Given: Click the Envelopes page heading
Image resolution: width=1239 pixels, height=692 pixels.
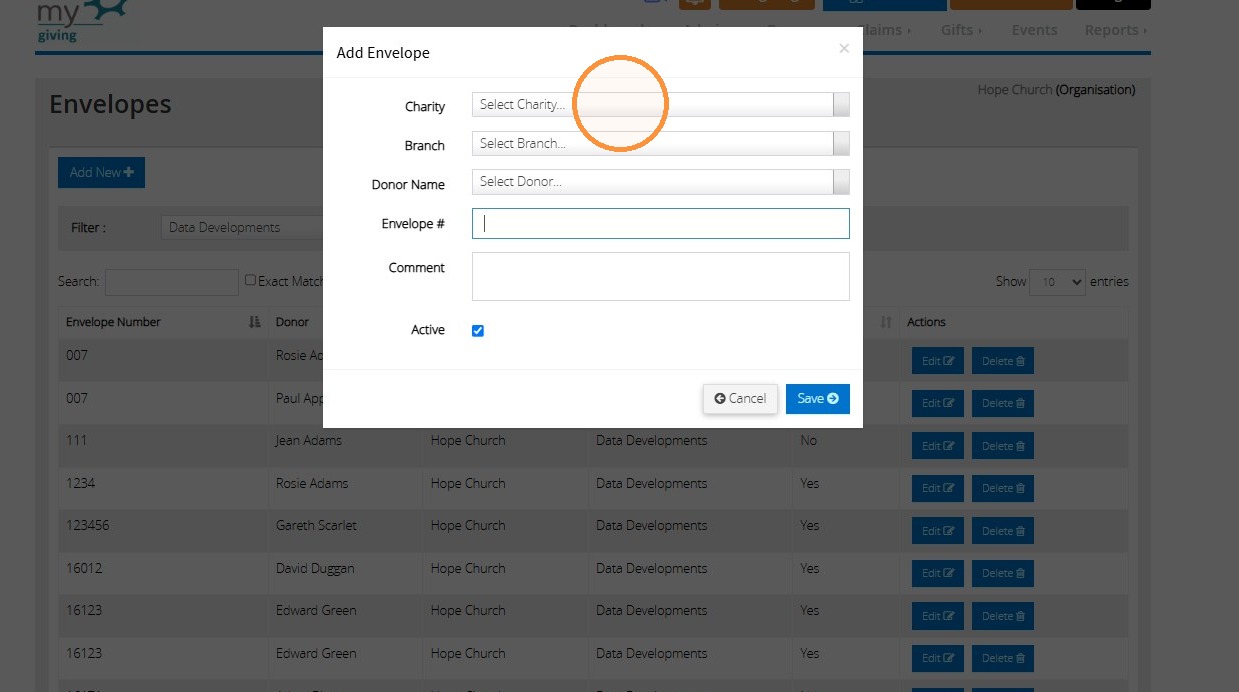Looking at the screenshot, I should [110, 104].
